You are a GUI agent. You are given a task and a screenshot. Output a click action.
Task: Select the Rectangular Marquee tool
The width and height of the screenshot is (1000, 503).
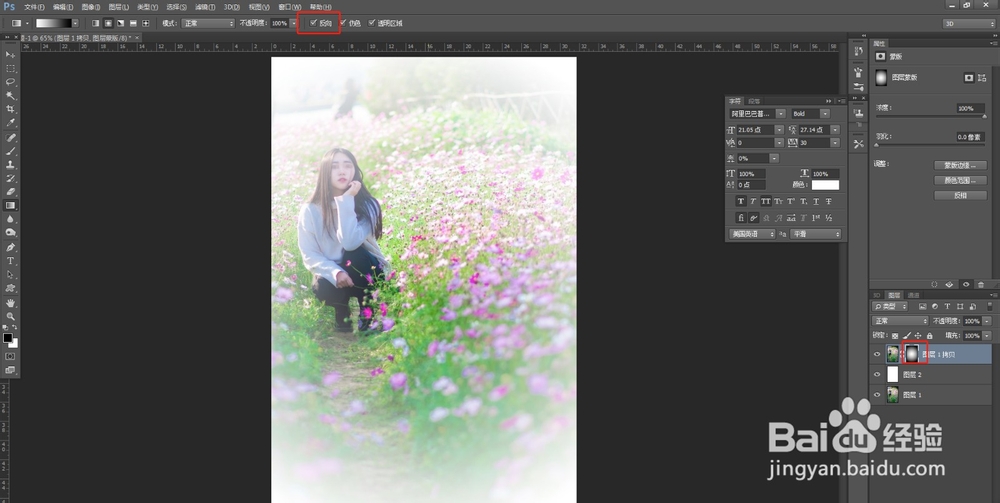10,68
